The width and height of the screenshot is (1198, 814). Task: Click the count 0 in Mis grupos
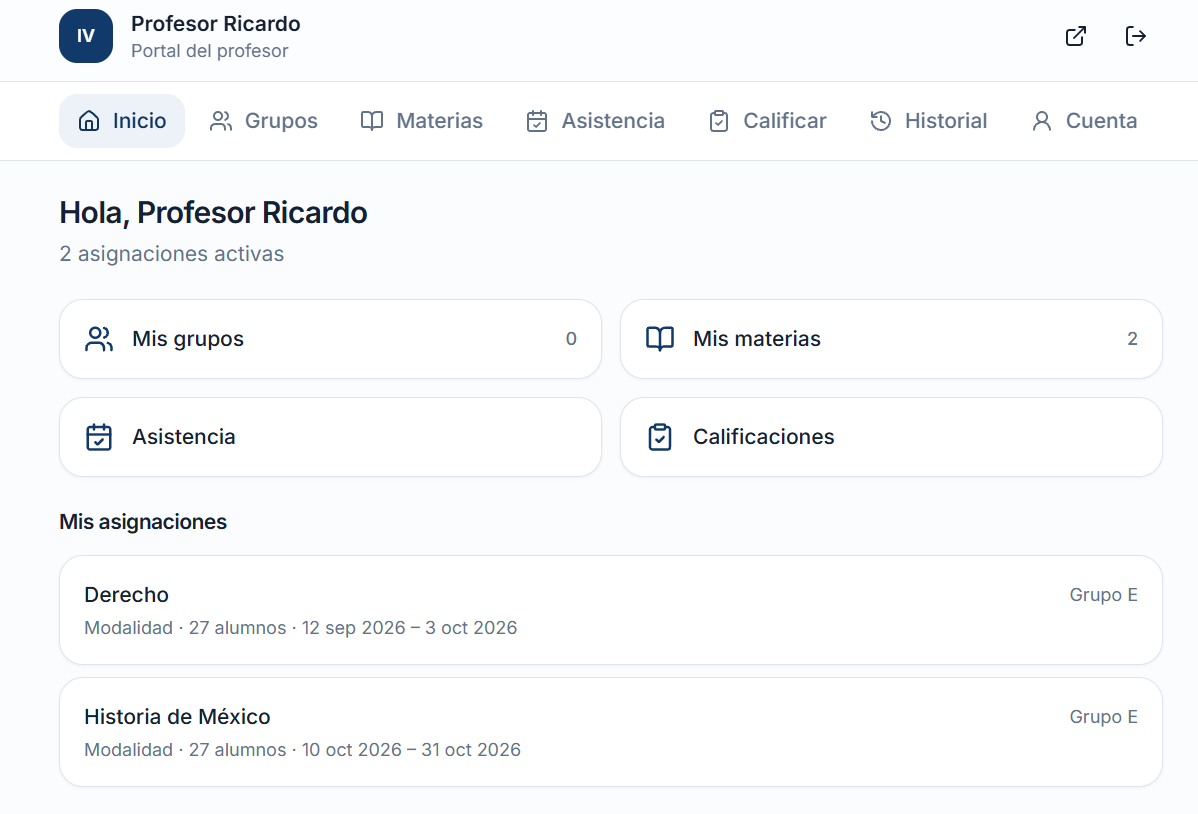(571, 339)
